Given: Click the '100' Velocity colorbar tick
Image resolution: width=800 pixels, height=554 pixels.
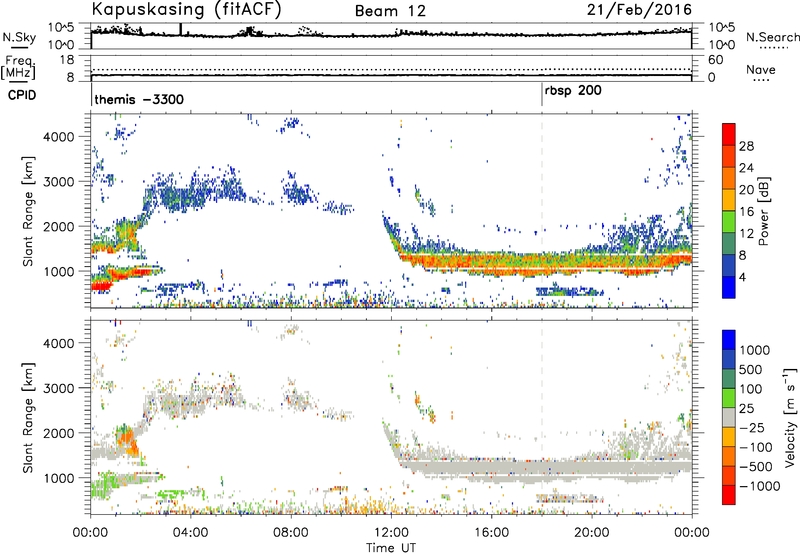Looking at the screenshot, I should click(751, 389).
